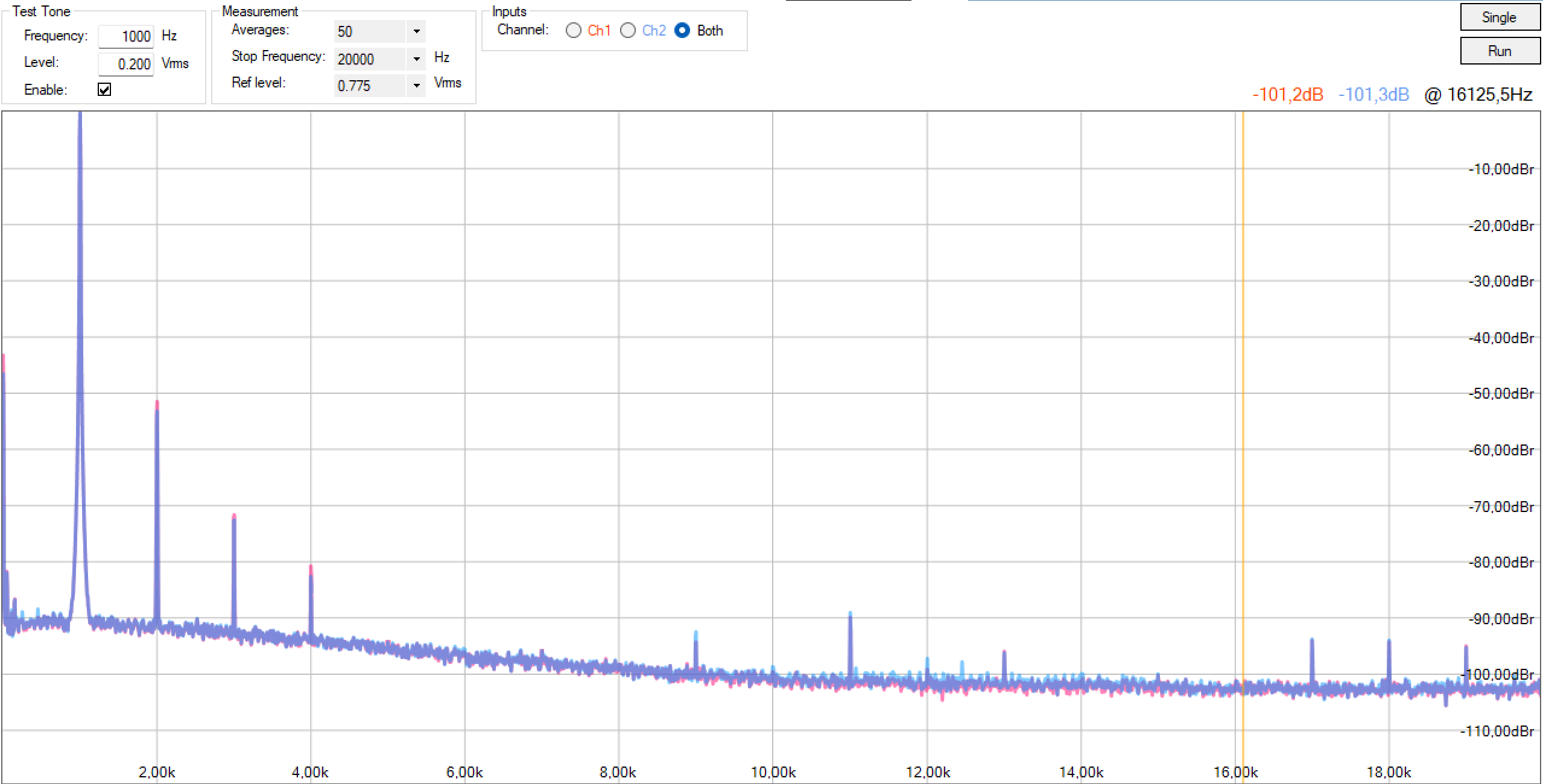Click the test tone Level input field
This screenshot has height=784, width=1543.
[126, 64]
